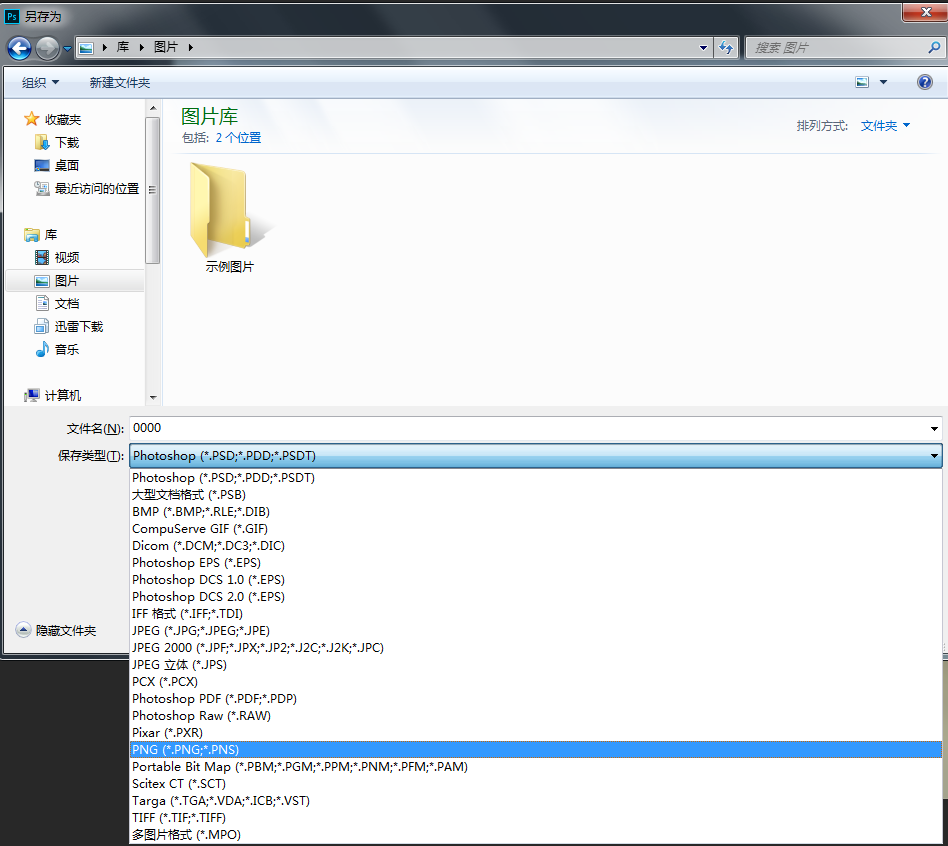Open the 排列方式 文件夹 dropdown
The image size is (948, 846).
[x=885, y=126]
